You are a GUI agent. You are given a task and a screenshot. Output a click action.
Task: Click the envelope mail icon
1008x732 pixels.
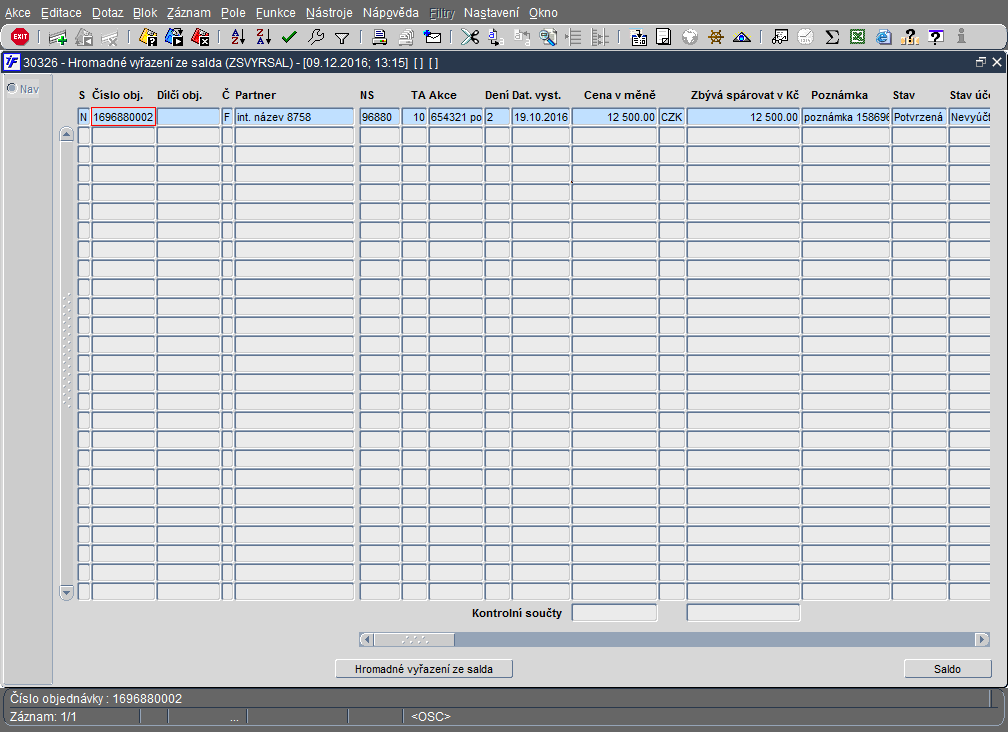433,37
